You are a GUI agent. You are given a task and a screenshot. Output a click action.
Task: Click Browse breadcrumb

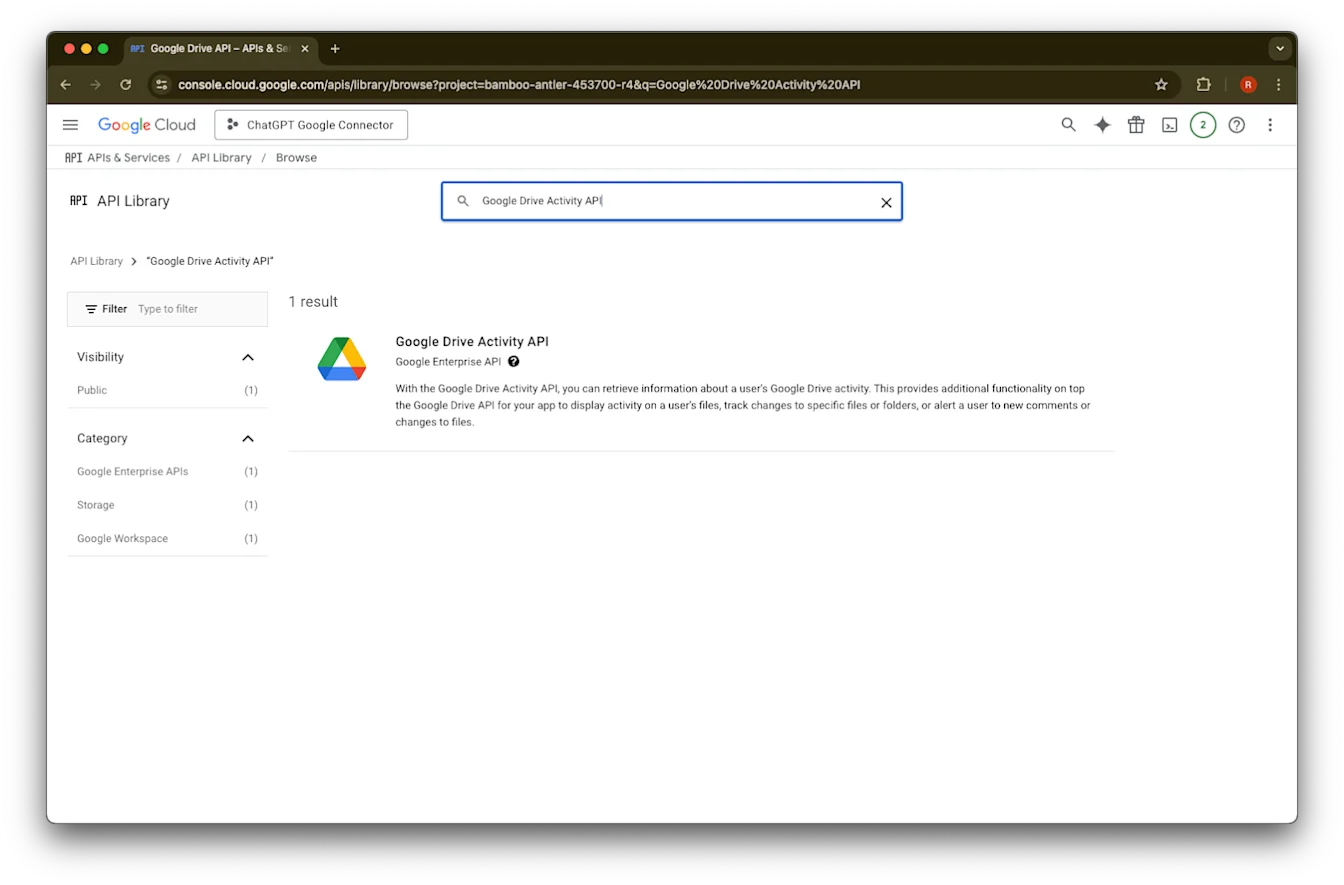click(296, 158)
